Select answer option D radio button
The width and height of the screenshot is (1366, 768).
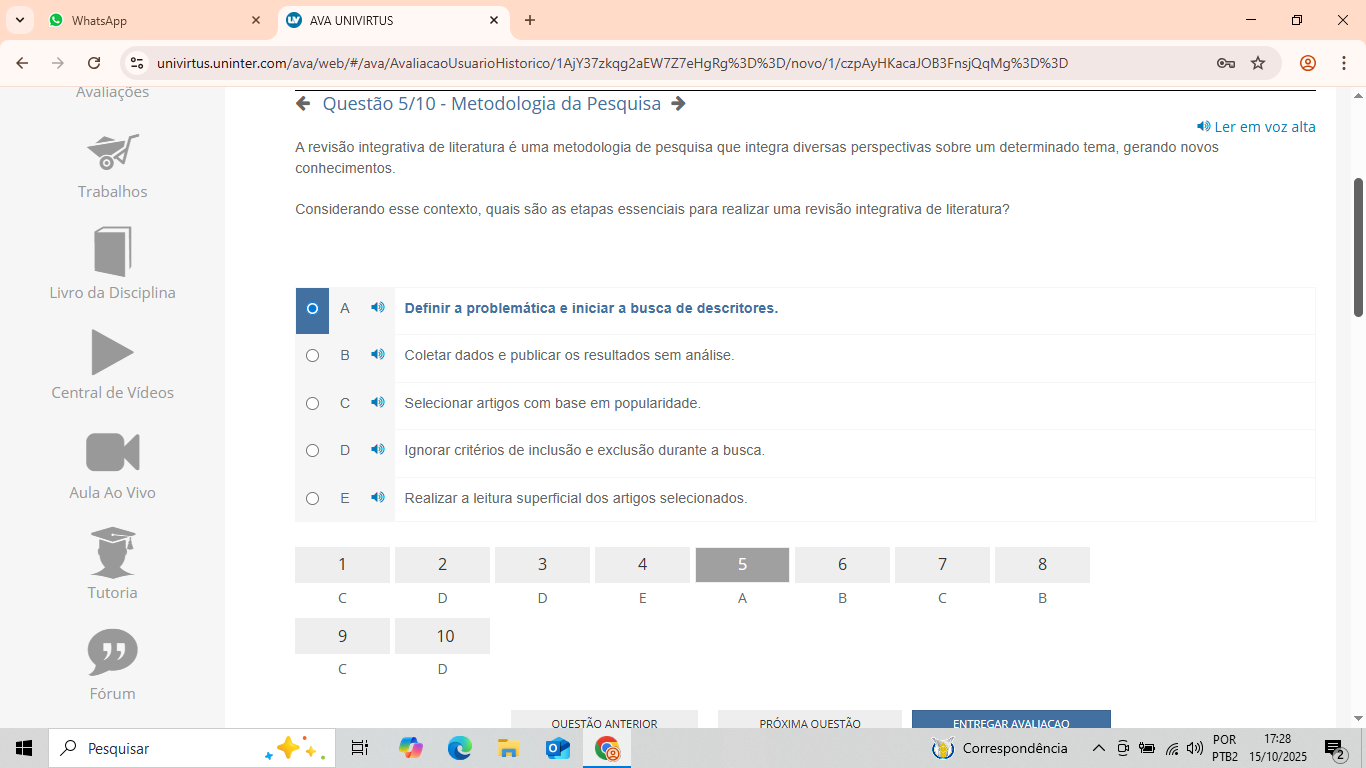click(312, 451)
